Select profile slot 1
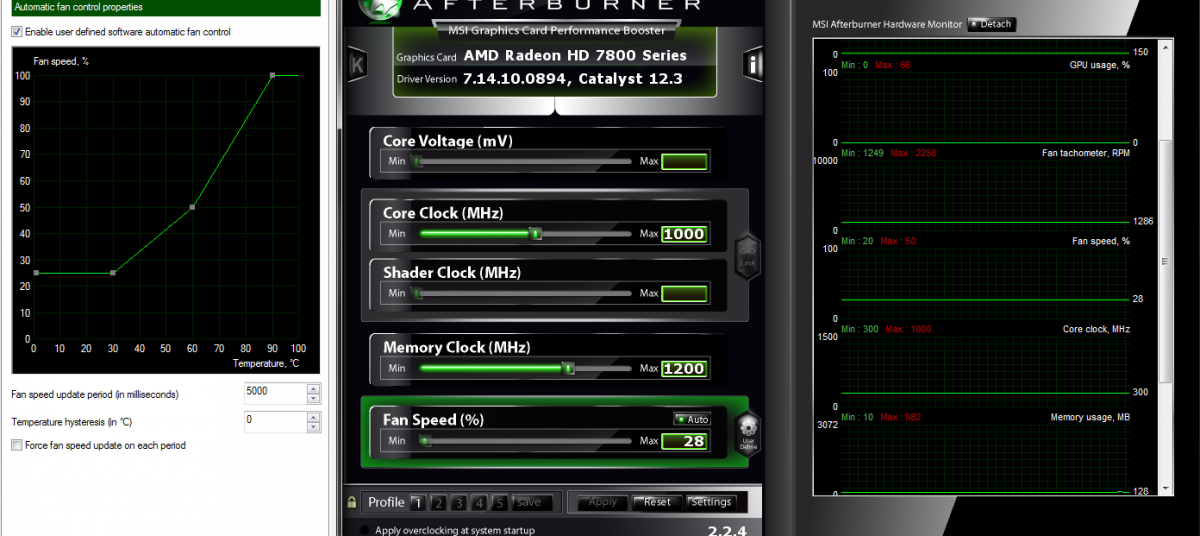Screen dimensions: 1200x536 click(418, 502)
